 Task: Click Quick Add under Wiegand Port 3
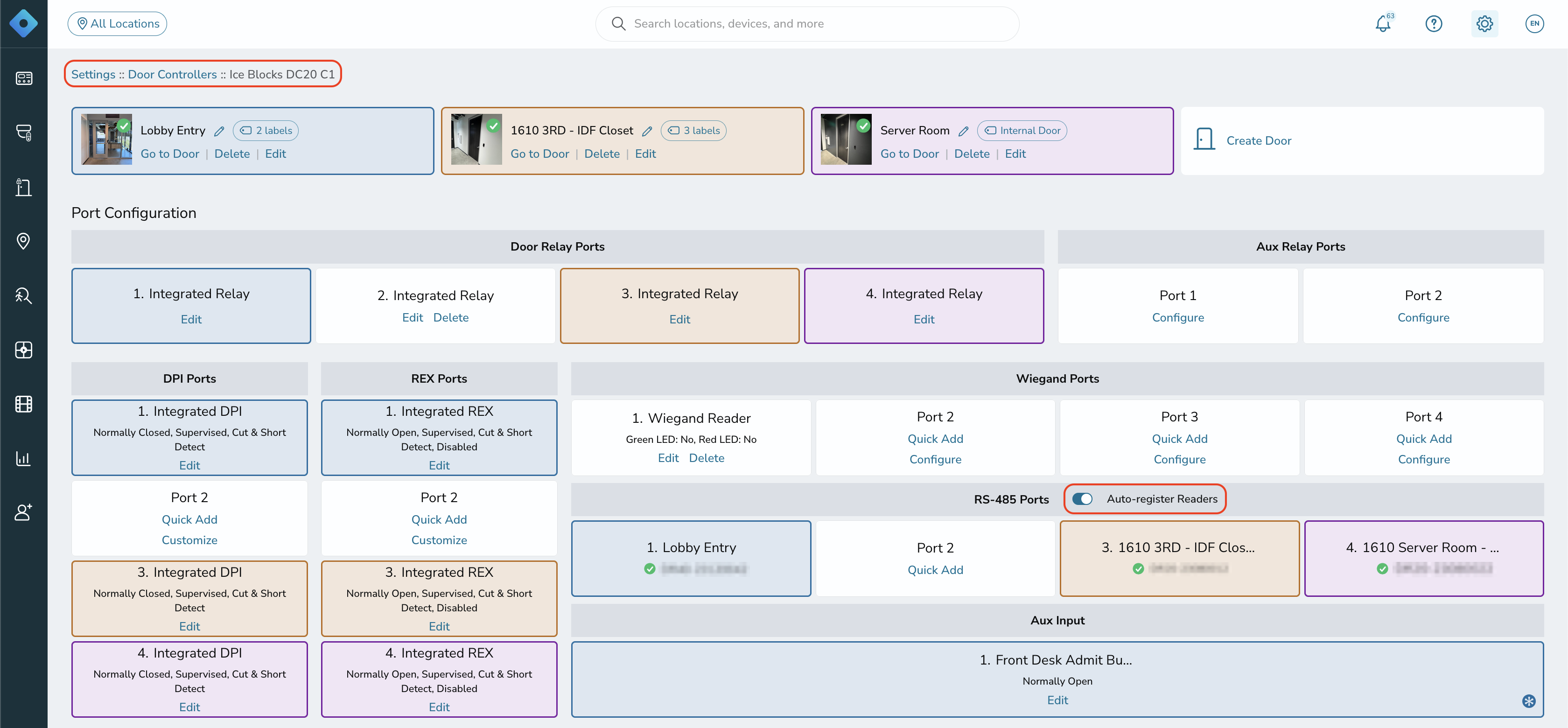tap(1179, 438)
